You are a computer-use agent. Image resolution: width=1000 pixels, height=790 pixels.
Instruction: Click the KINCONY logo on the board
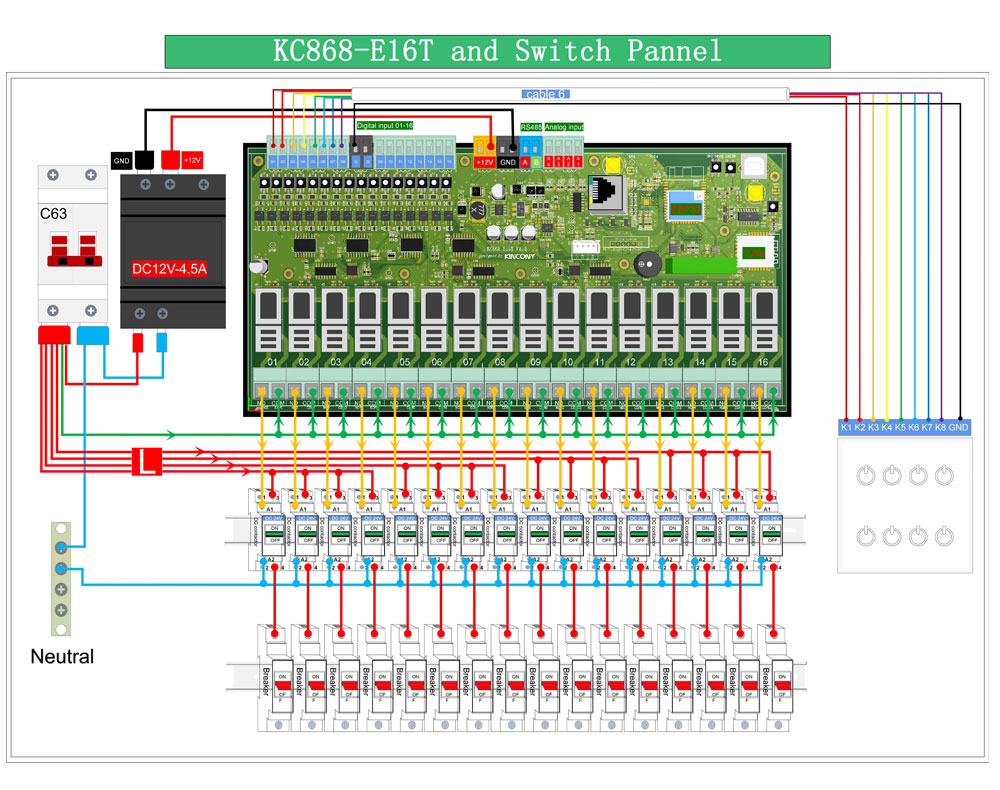tap(520, 256)
